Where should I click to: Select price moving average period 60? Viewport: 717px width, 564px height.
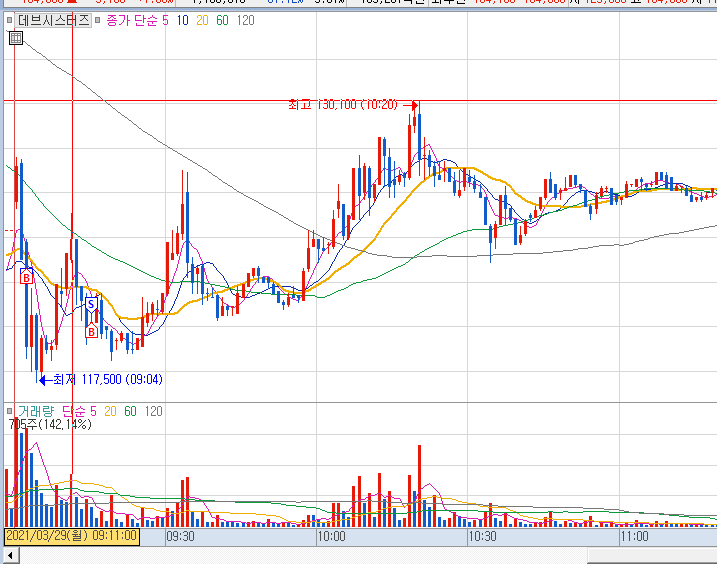click(222, 21)
